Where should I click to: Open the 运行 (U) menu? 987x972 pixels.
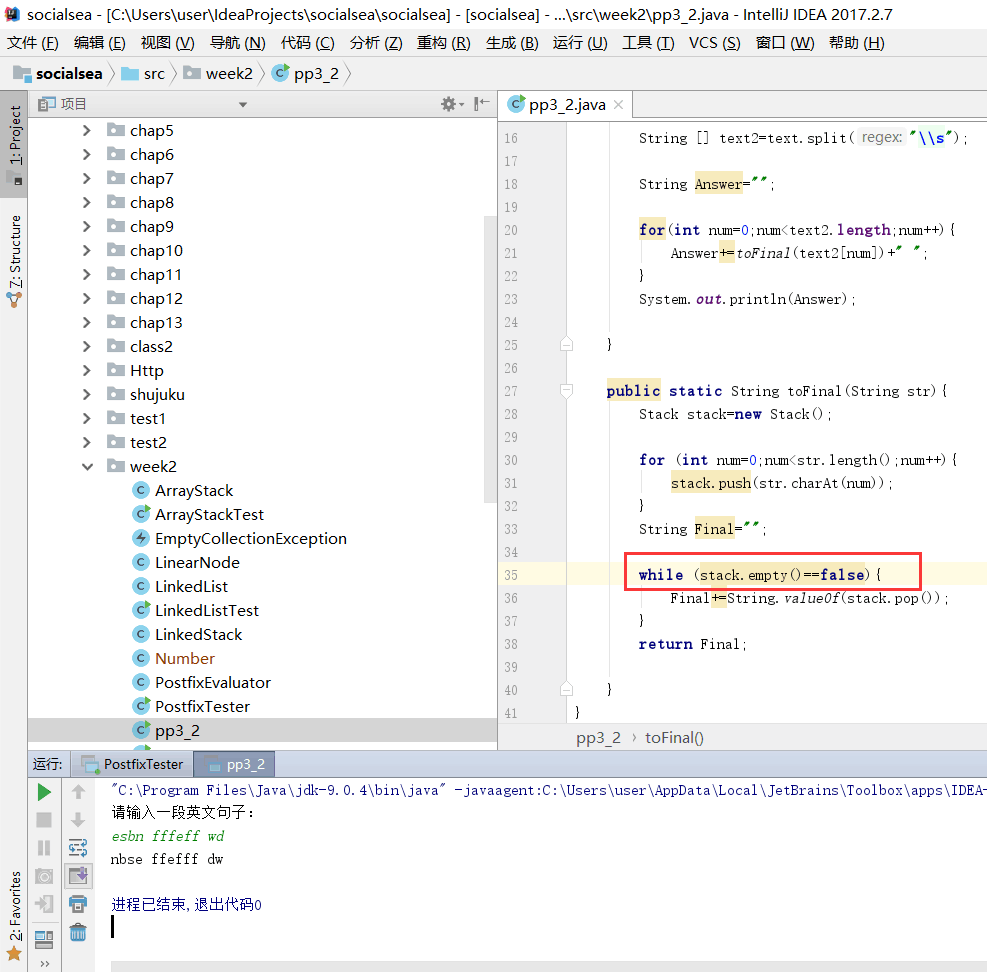coord(580,43)
